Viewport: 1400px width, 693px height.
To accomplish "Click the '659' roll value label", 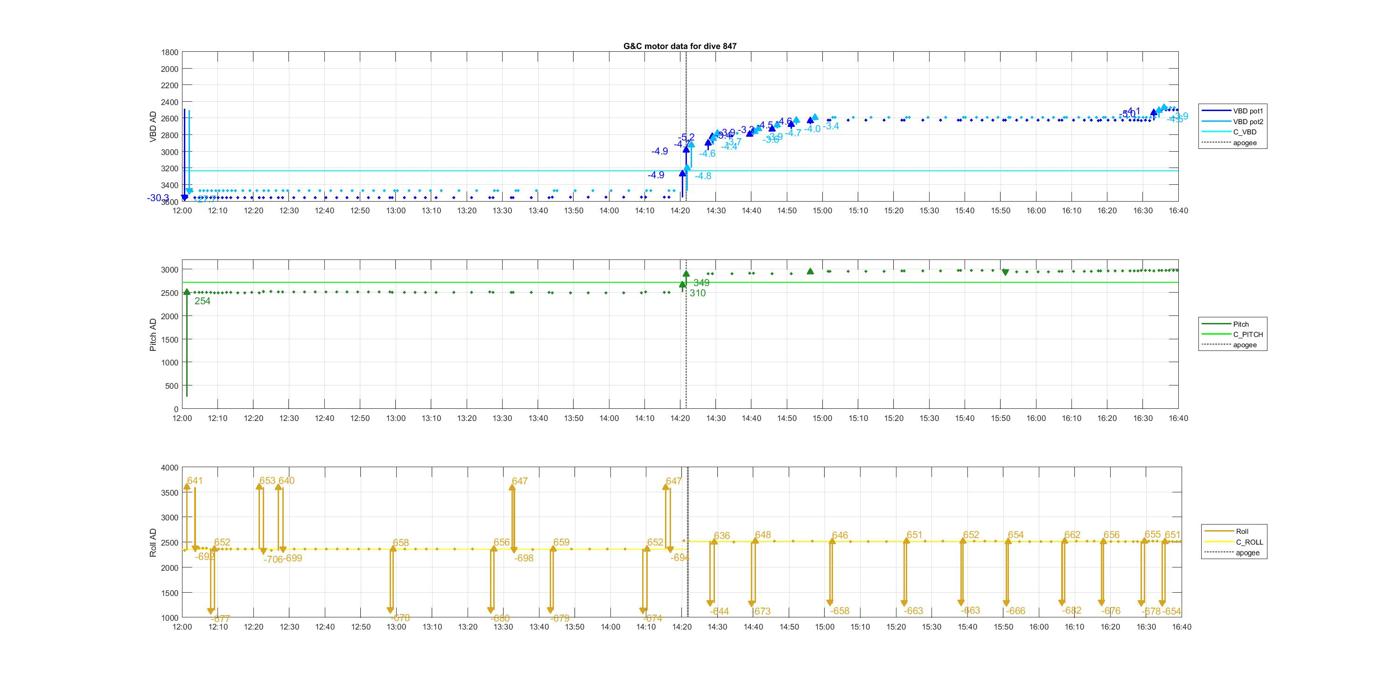I will tap(561, 543).
